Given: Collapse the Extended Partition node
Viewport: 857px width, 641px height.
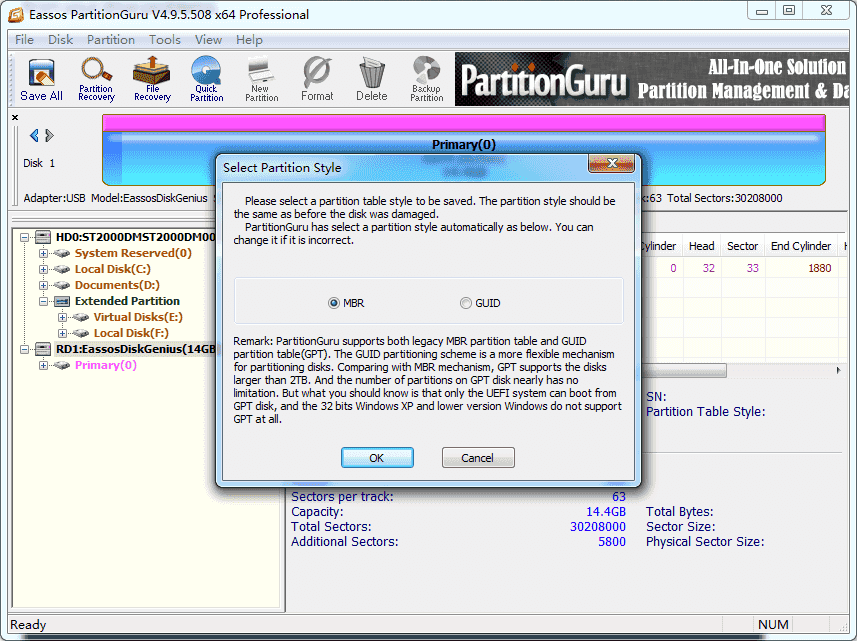Looking at the screenshot, I should [43, 302].
